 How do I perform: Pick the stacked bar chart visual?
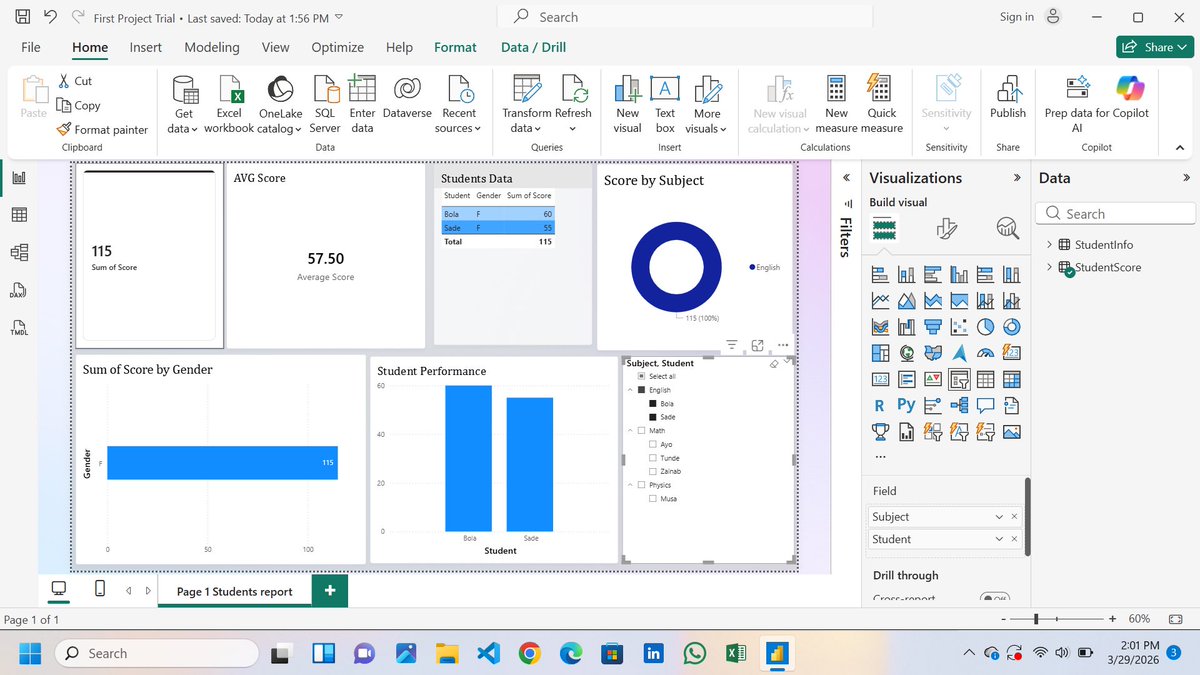881,274
